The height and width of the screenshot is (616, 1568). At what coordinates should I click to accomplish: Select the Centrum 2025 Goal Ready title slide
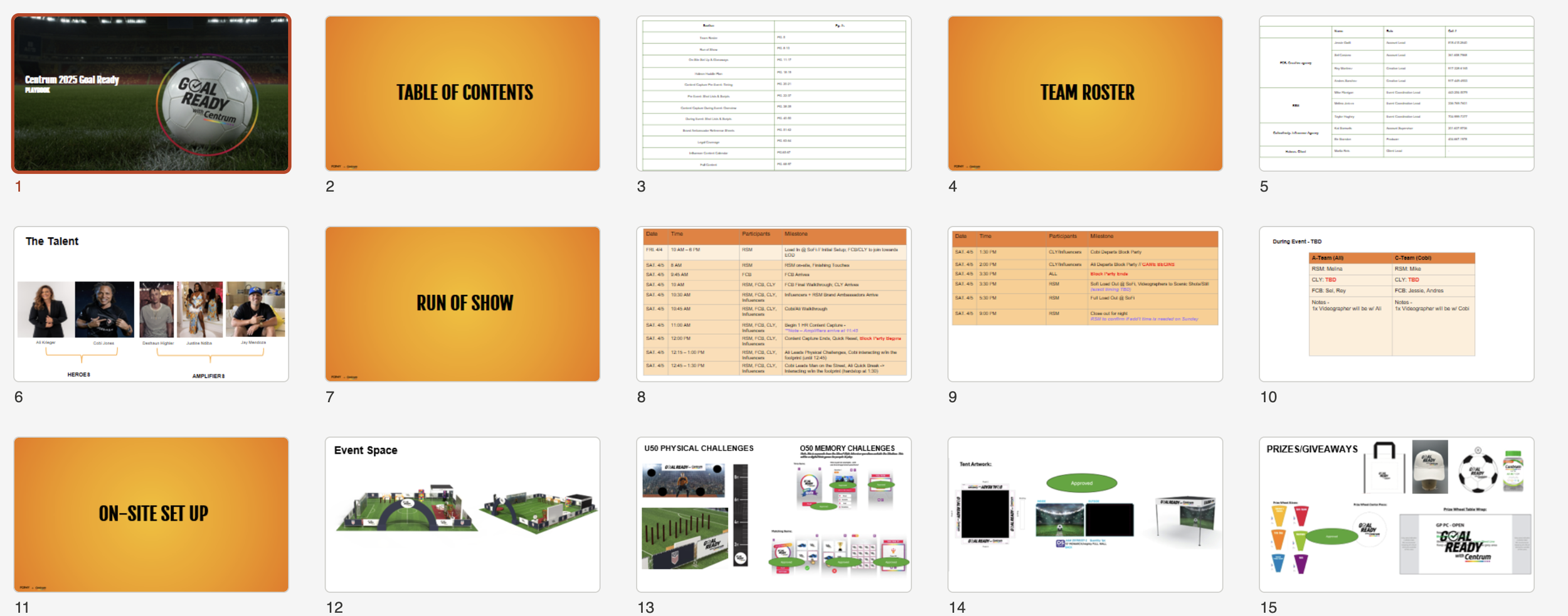(x=151, y=93)
